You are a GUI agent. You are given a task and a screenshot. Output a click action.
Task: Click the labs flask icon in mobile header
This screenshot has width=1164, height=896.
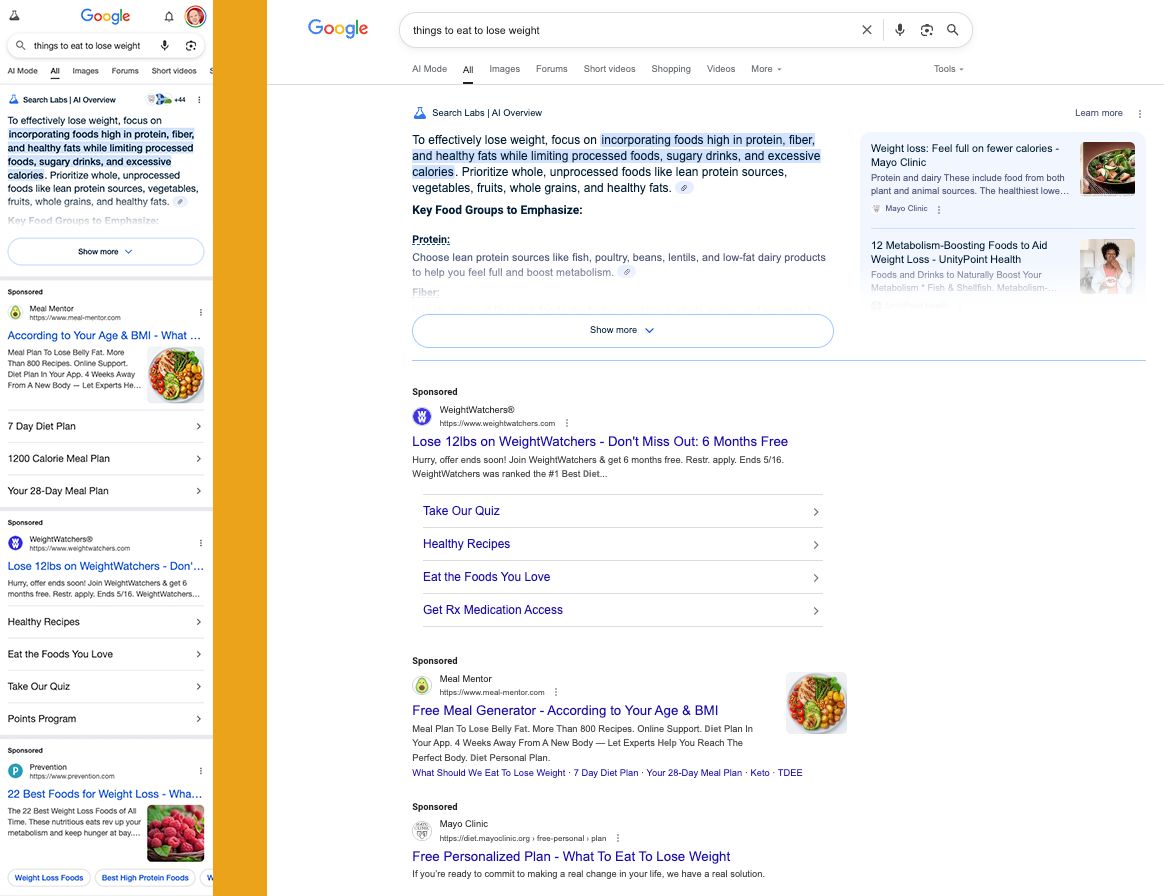(14, 16)
